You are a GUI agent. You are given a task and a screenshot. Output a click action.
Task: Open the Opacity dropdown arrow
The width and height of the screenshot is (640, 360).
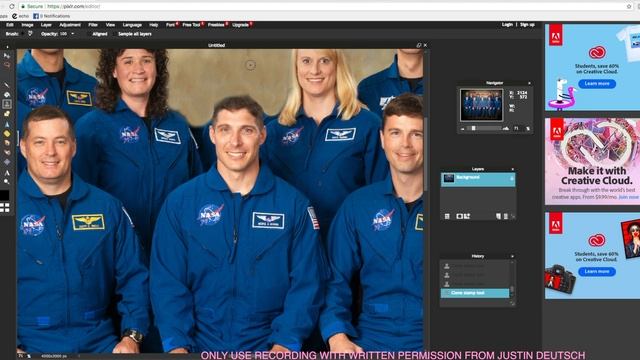click(x=73, y=34)
